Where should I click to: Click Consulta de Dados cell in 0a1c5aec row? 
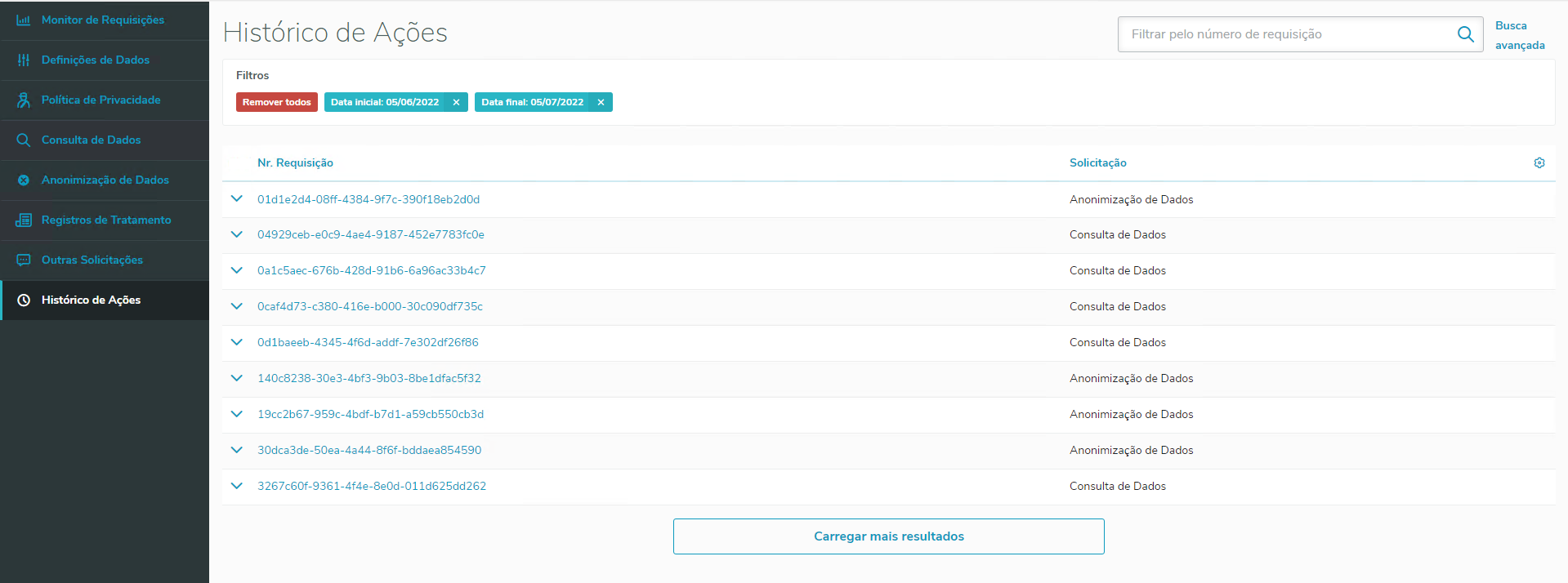coord(1118,270)
